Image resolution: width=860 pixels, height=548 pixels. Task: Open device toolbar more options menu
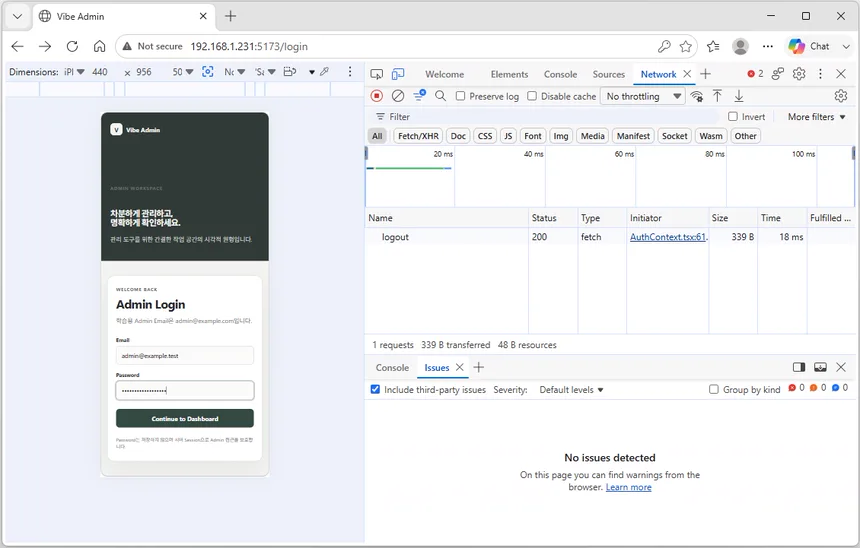pyautogui.click(x=350, y=71)
